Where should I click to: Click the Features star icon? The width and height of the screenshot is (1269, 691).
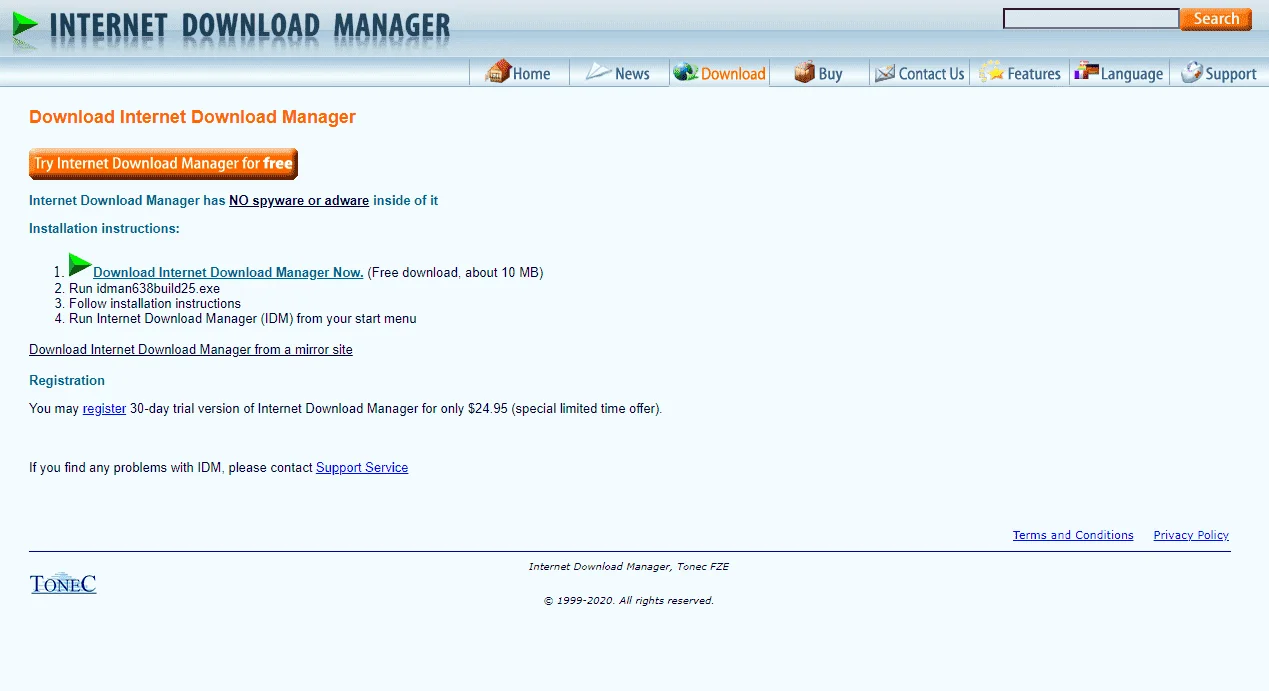(x=991, y=72)
